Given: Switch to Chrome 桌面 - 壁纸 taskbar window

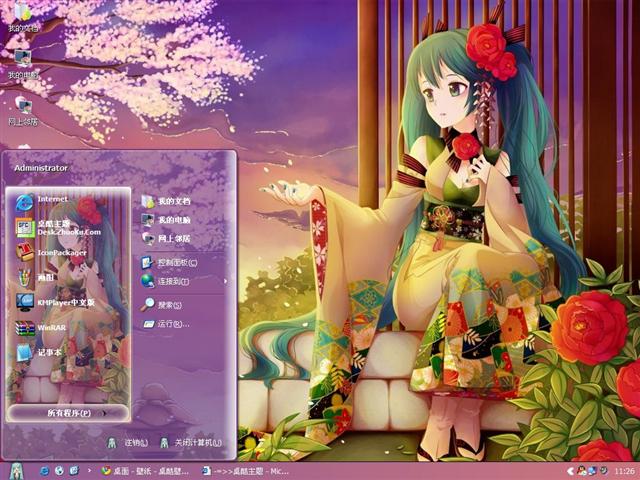Looking at the screenshot, I should [x=144, y=471].
